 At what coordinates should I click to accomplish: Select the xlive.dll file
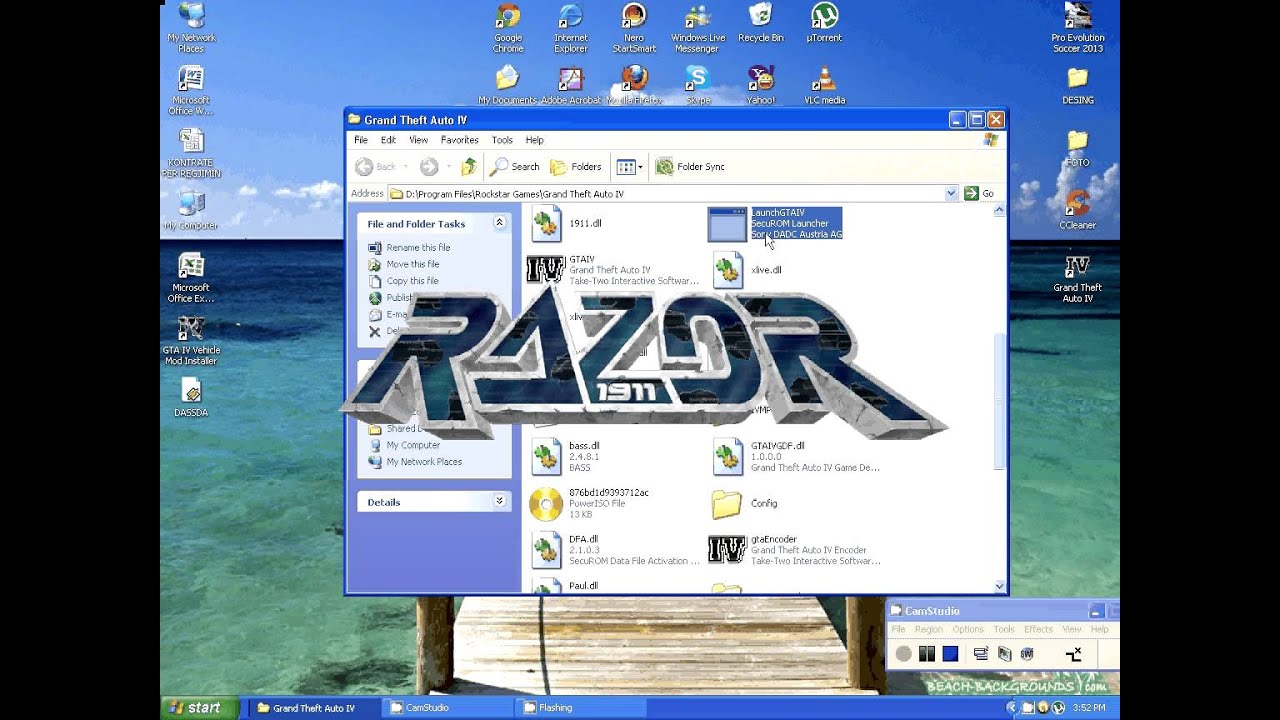coord(747,270)
